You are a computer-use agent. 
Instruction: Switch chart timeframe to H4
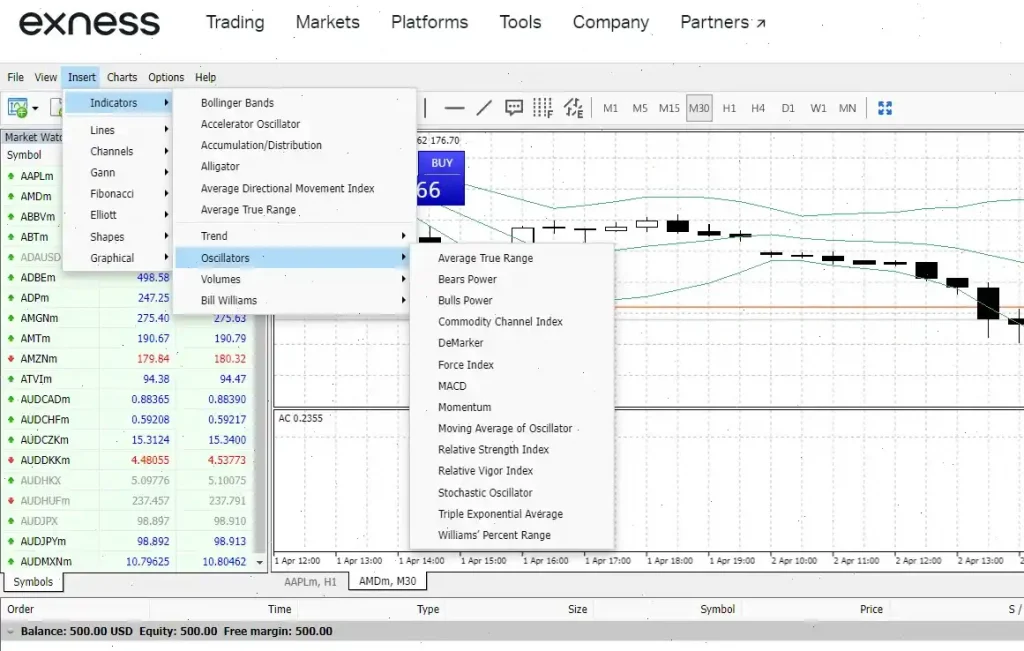tap(758, 108)
